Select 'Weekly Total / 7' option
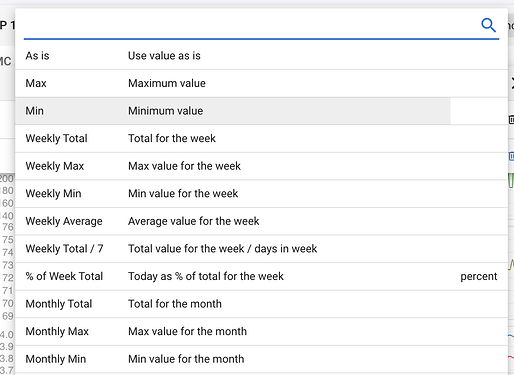 pos(261,249)
